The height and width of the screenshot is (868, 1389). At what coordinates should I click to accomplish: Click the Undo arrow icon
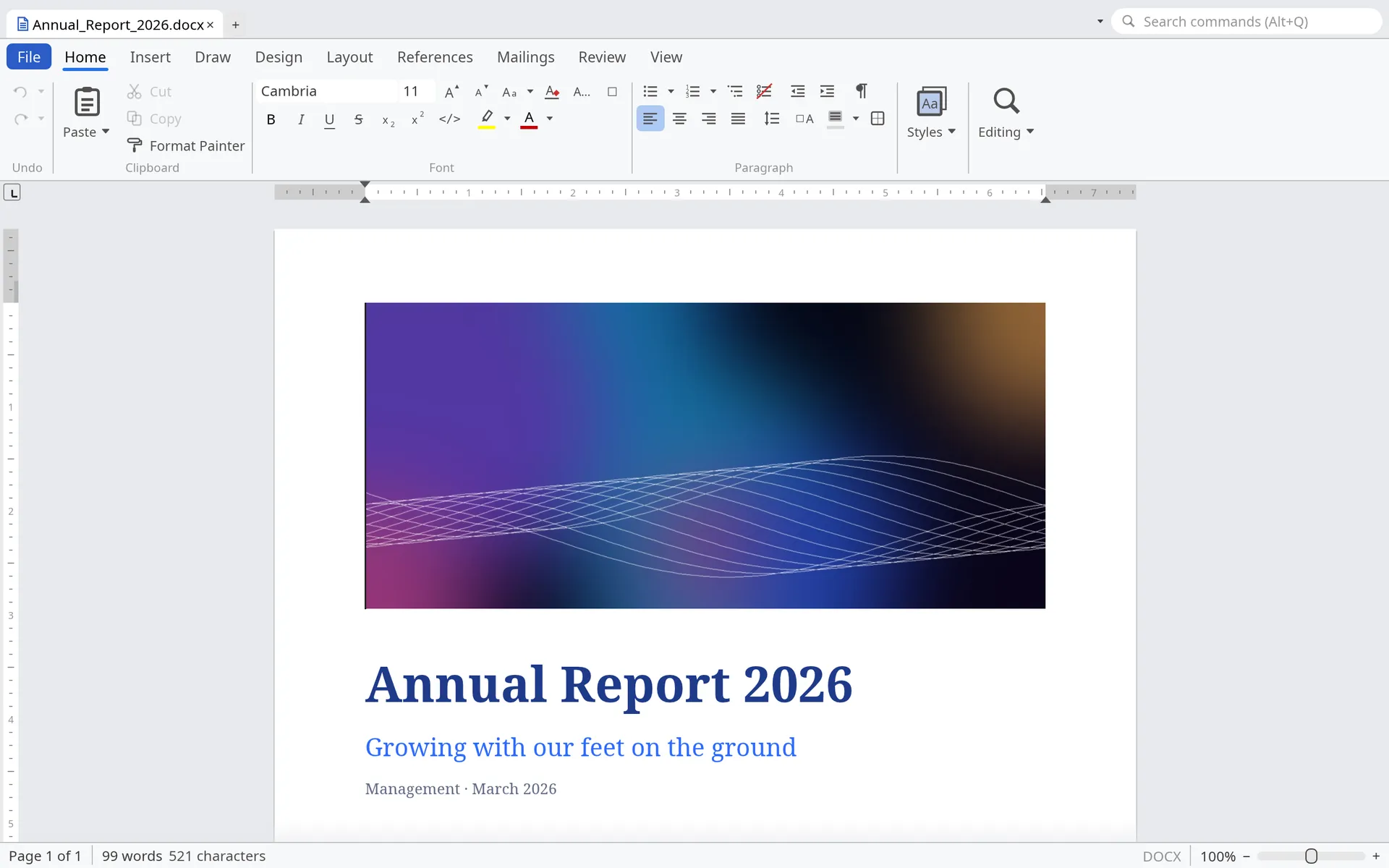(21, 92)
